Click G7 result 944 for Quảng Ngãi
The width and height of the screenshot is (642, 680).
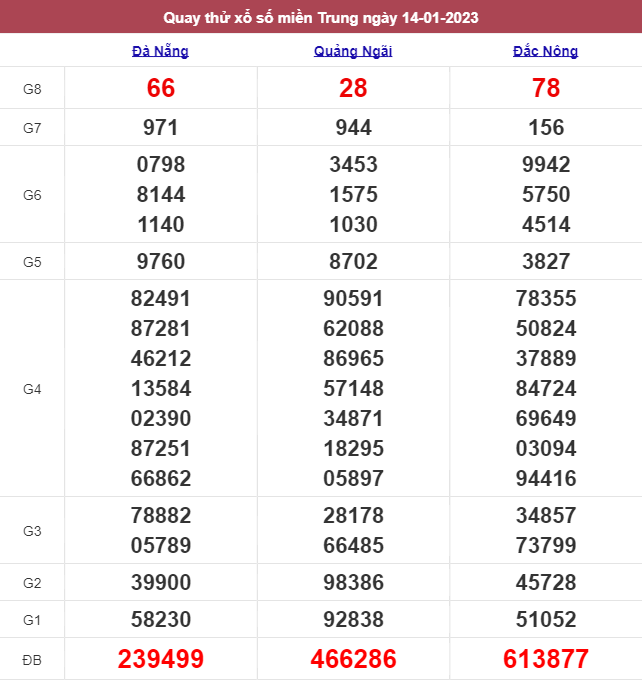click(353, 127)
